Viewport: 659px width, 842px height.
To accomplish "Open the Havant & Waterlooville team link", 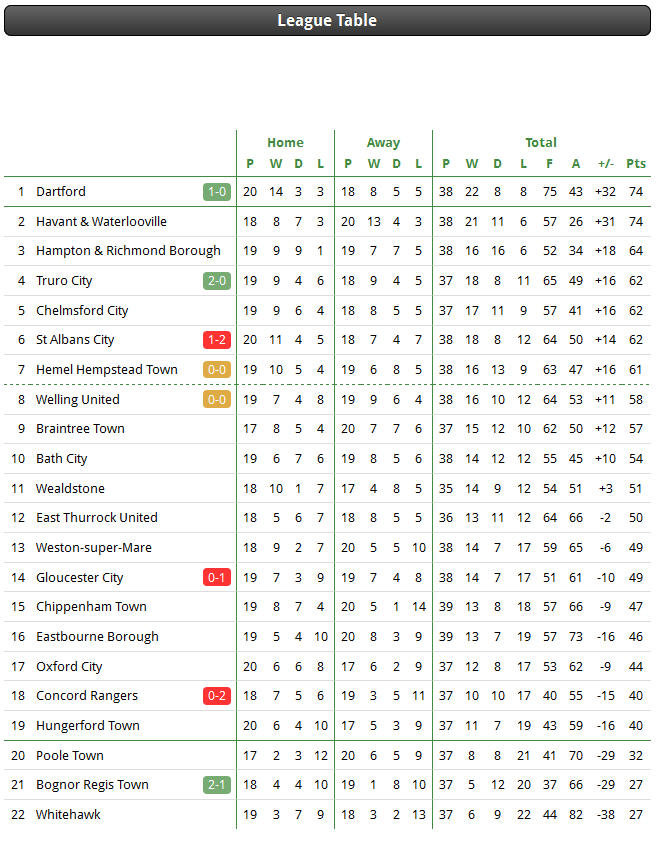I will pyautogui.click(x=102, y=222).
